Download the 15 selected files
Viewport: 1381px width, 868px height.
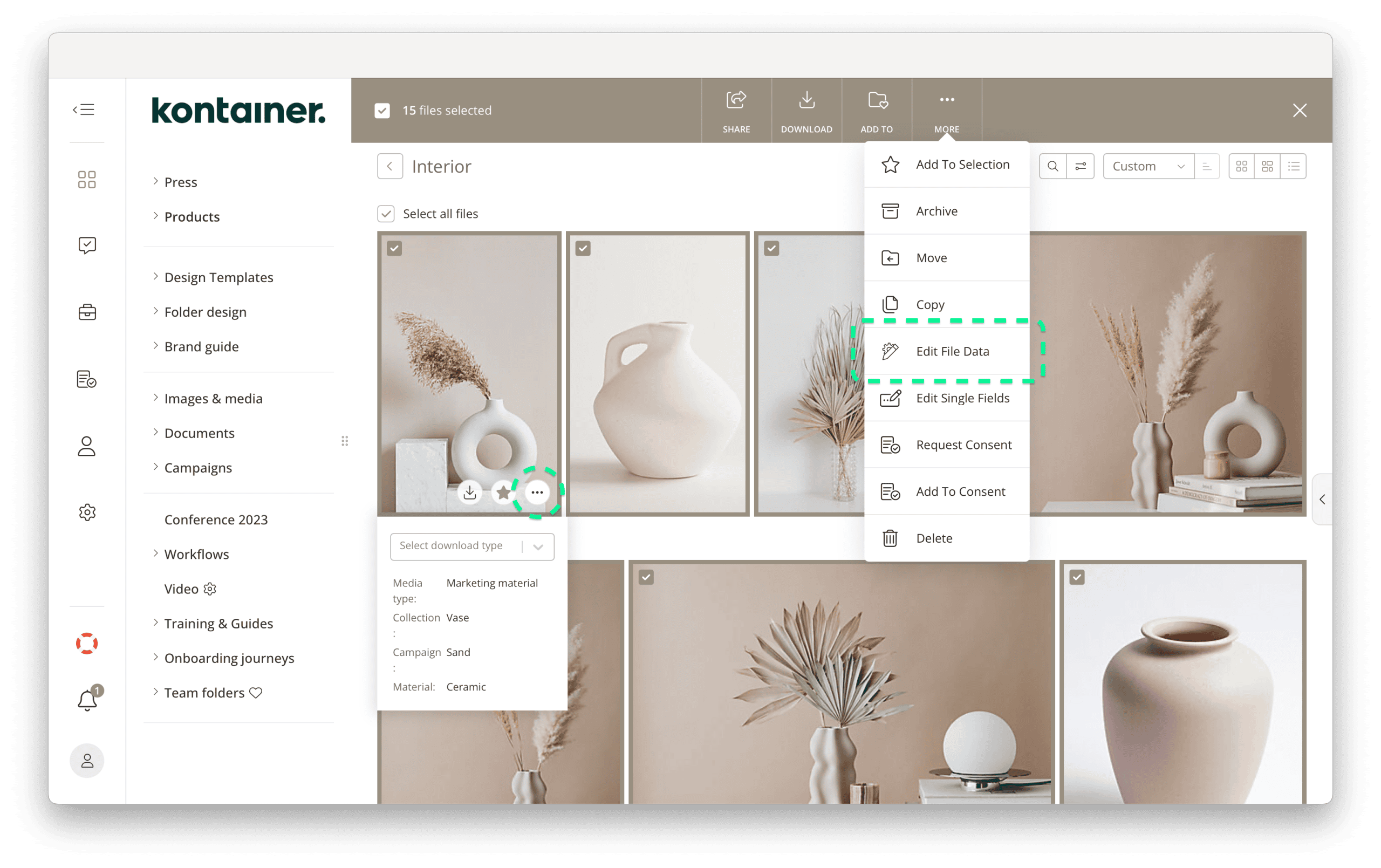806,110
